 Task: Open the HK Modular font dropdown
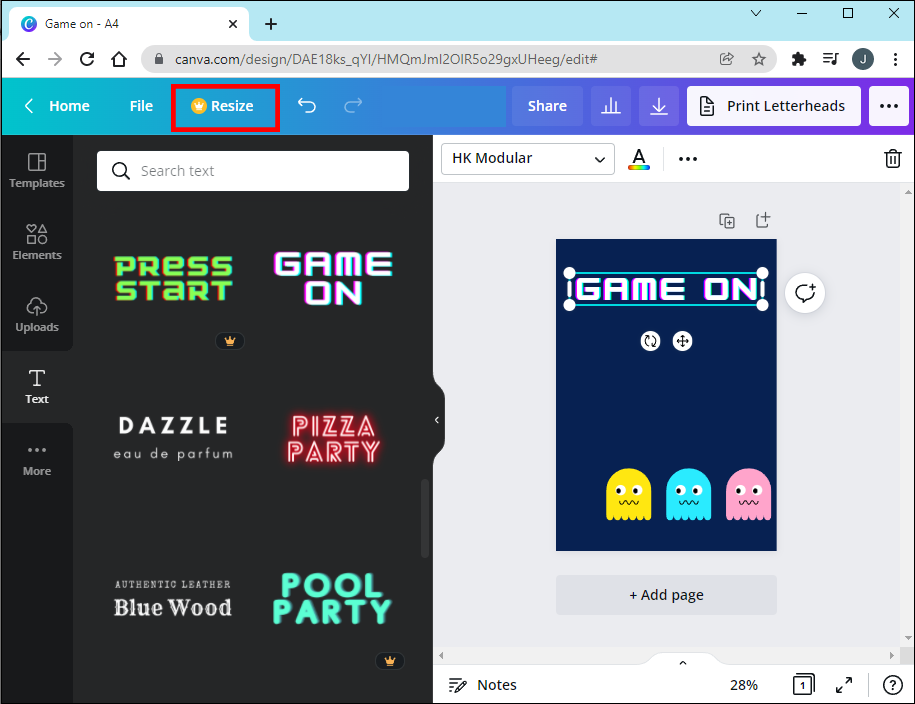(528, 159)
